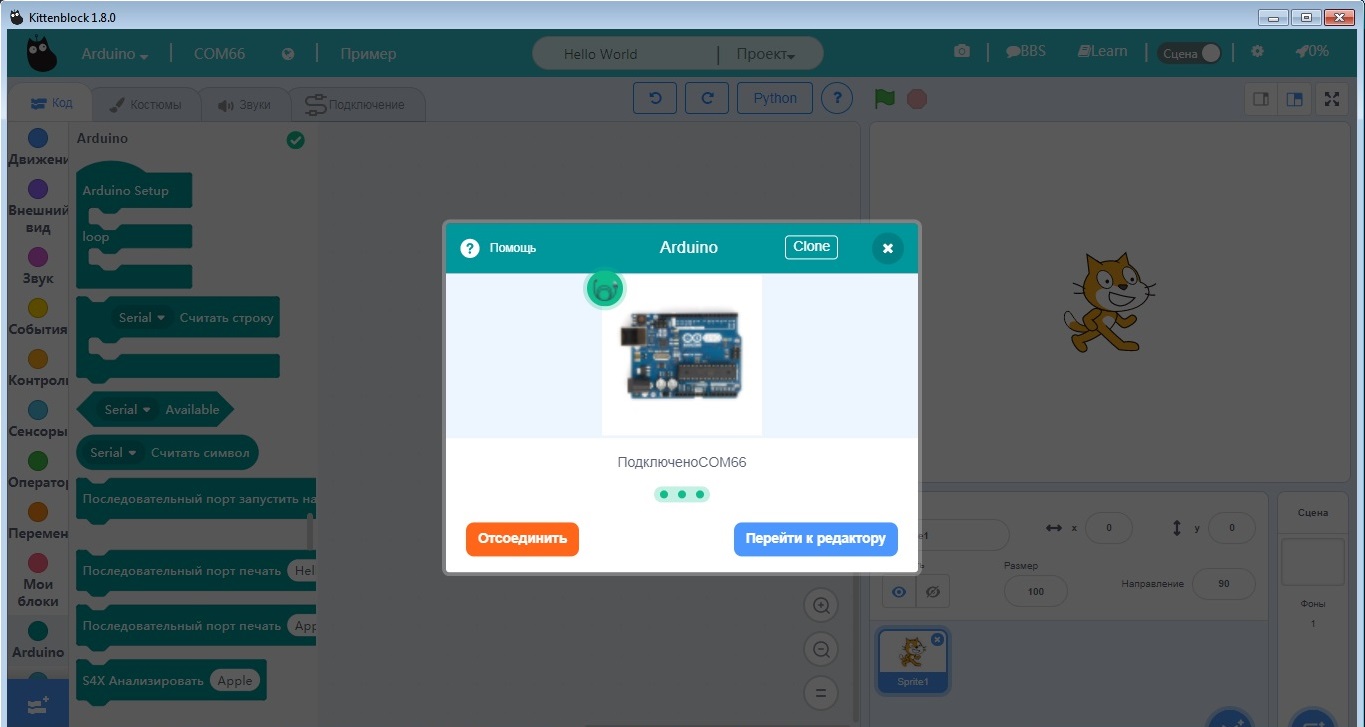Select the Сенсоры block category
The height and width of the screenshot is (727, 1365).
tap(38, 419)
